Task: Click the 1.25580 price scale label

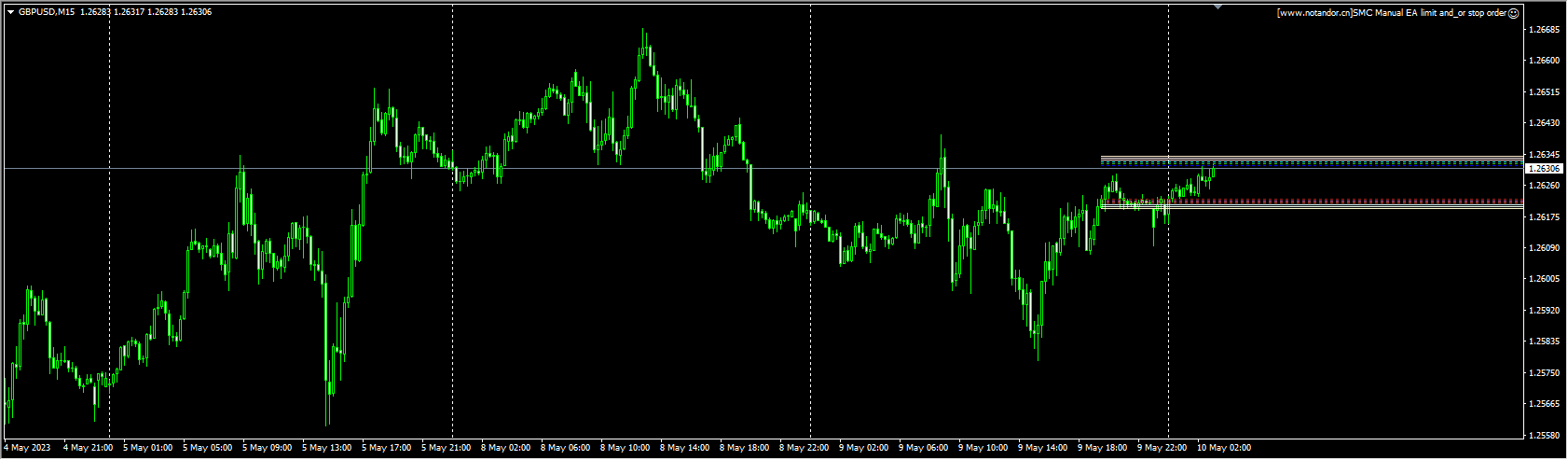Action: click(1547, 436)
